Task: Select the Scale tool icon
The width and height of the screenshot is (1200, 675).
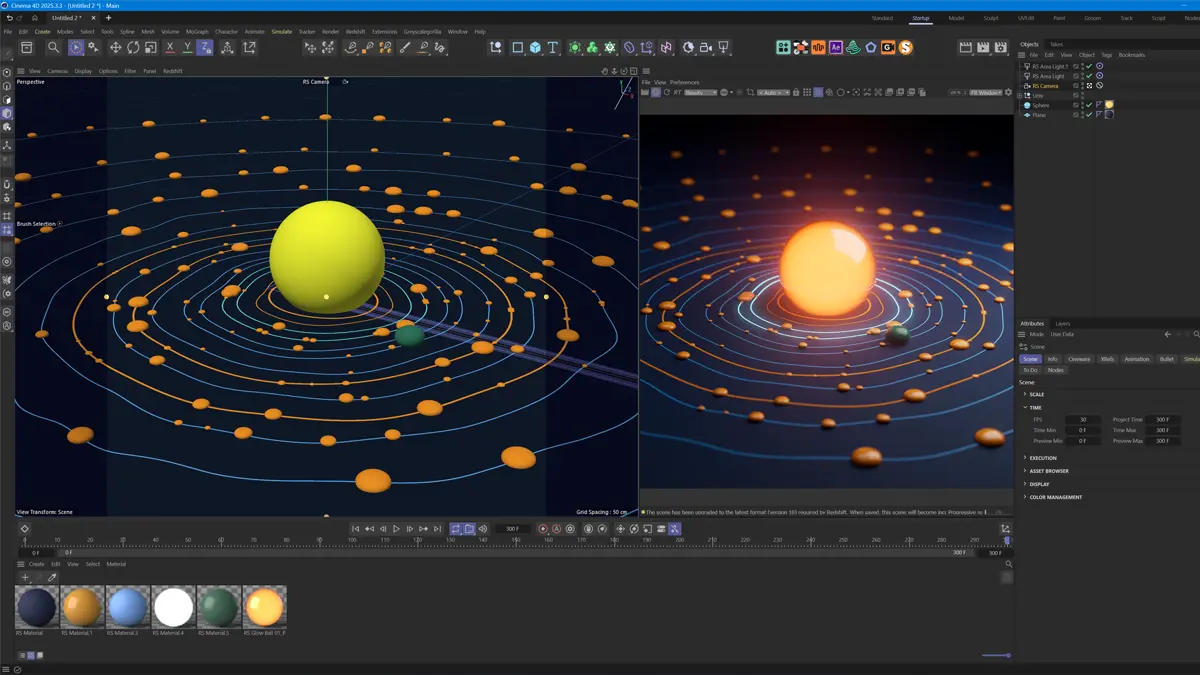Action: click(x=151, y=47)
